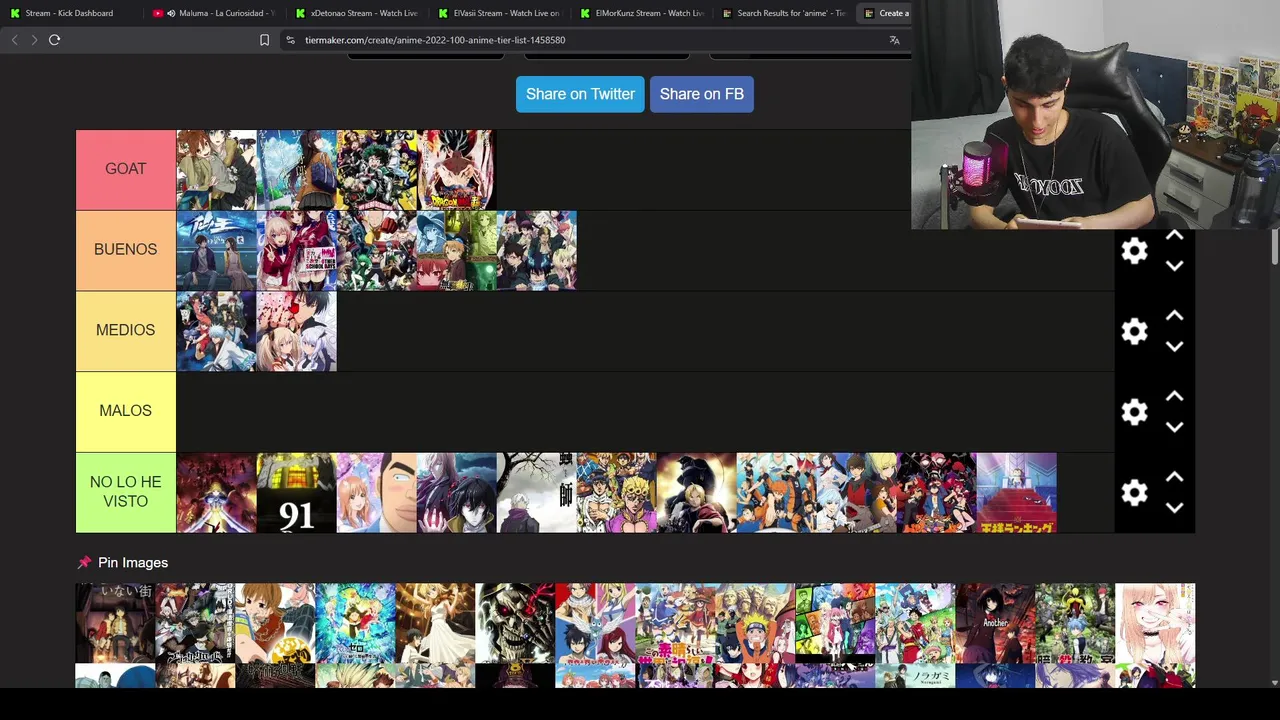This screenshot has height=720, width=1280.
Task: Pick first image in GOAT row
Action: coord(217,170)
